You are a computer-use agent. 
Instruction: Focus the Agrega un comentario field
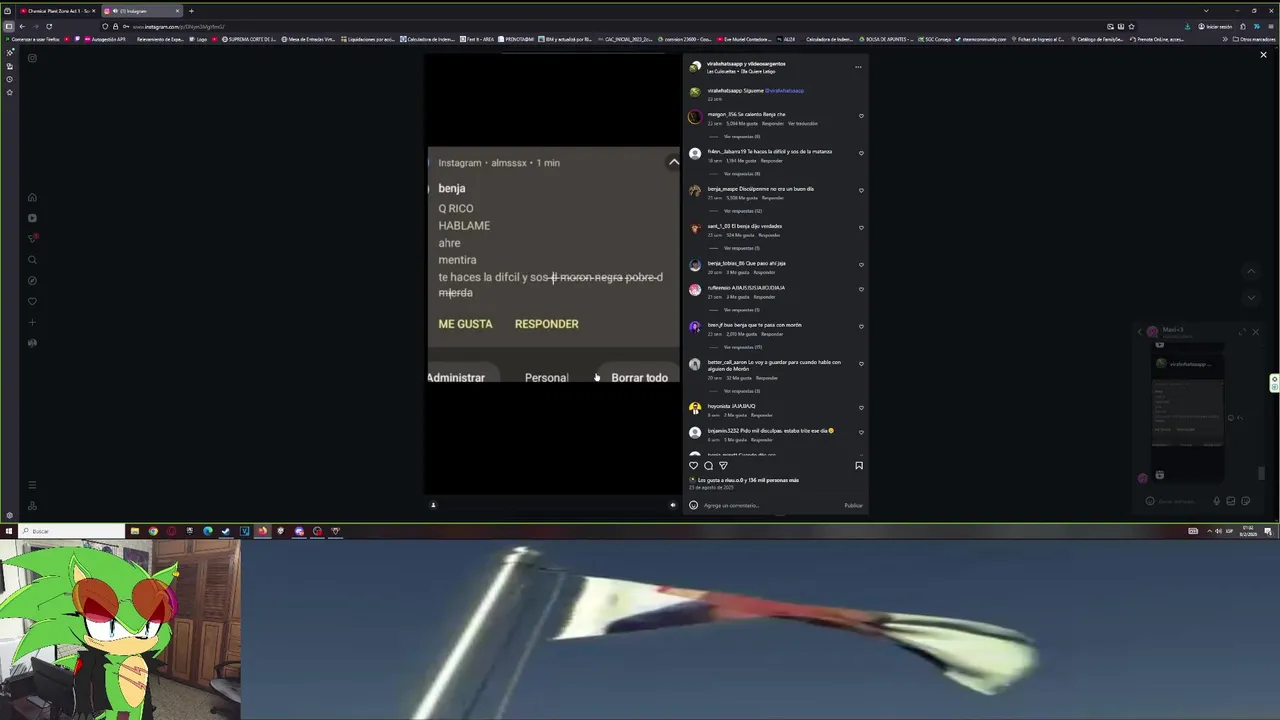[x=770, y=505]
